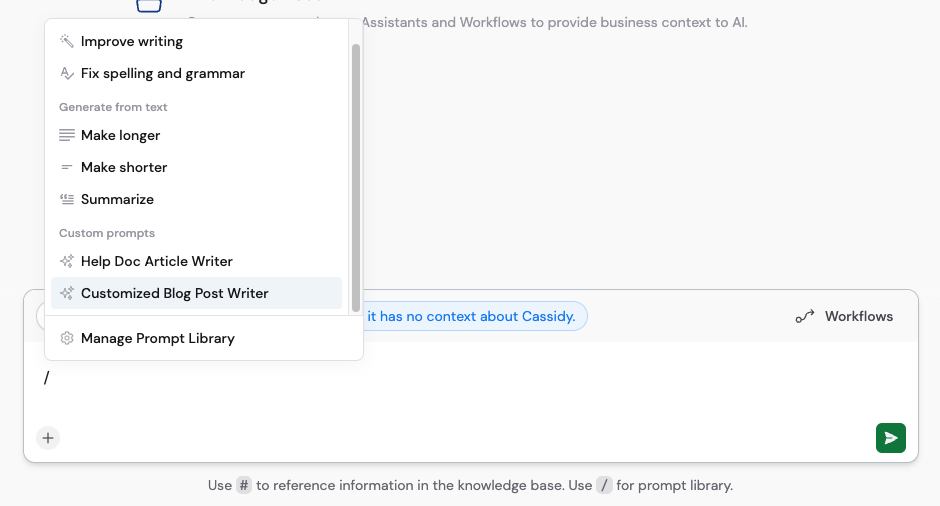940x506 pixels.
Task: Select Make longer option
Action: click(196, 135)
